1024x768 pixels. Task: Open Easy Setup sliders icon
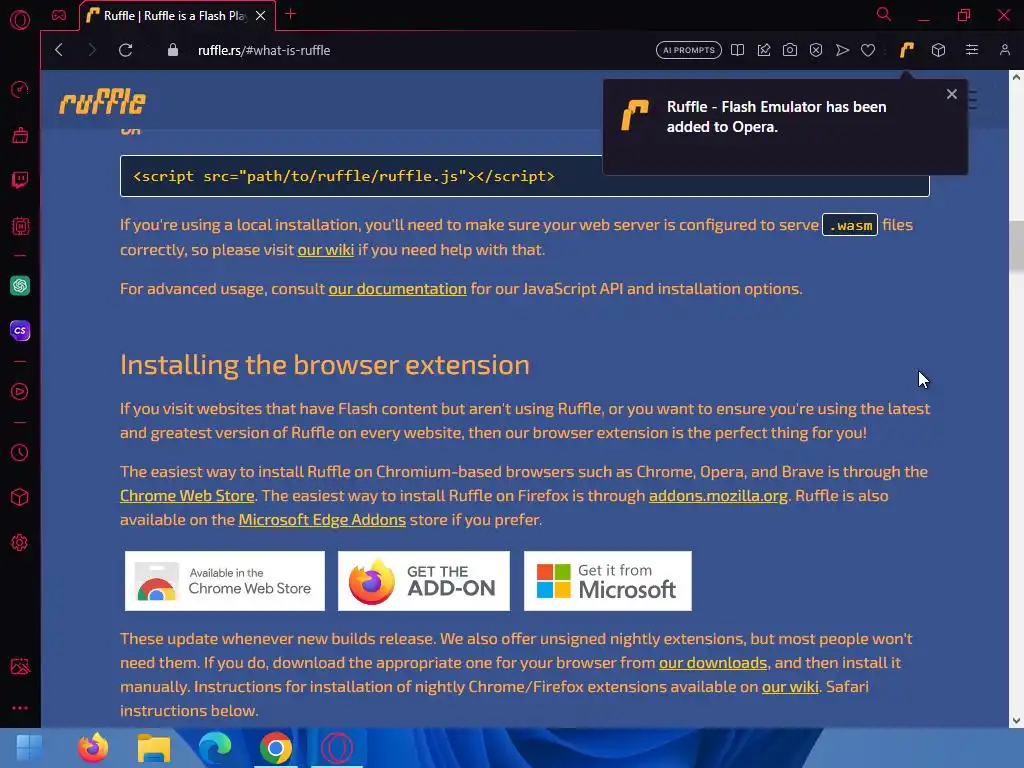coord(972,50)
